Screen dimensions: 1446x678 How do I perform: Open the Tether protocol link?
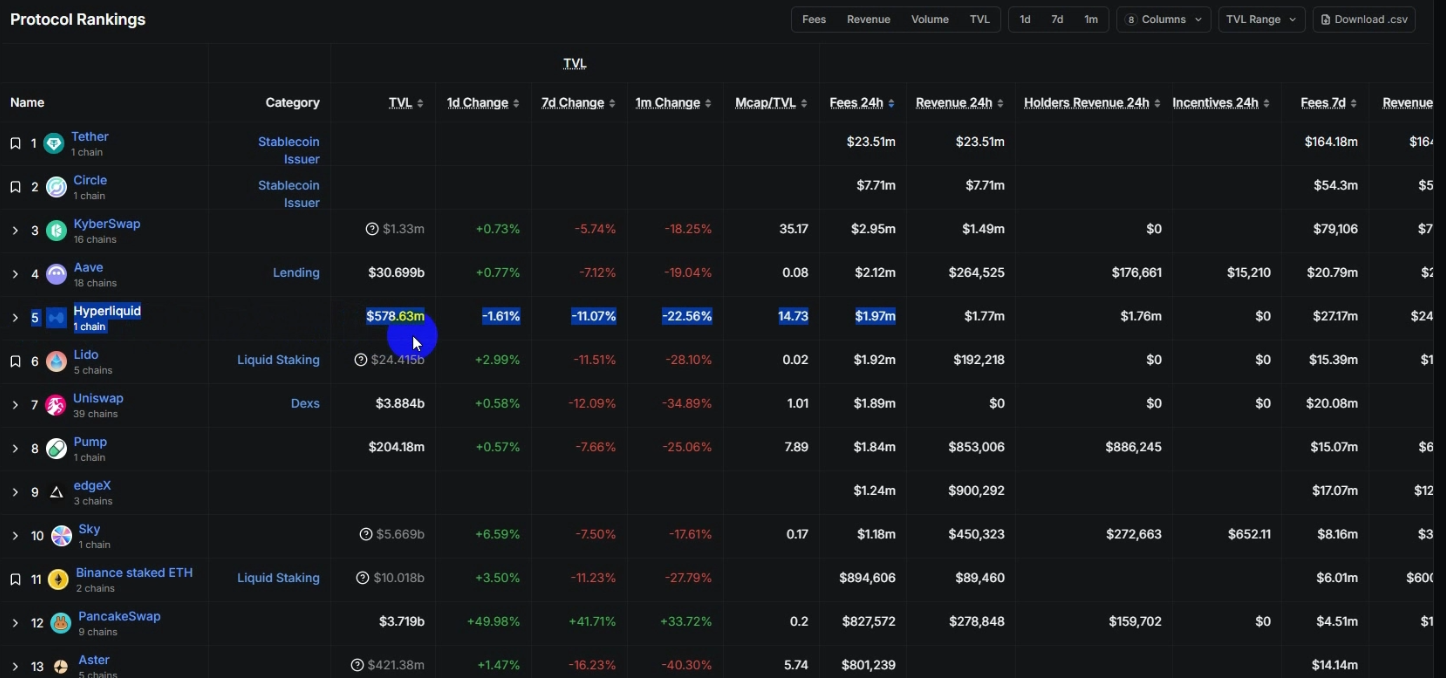[x=91, y=137]
